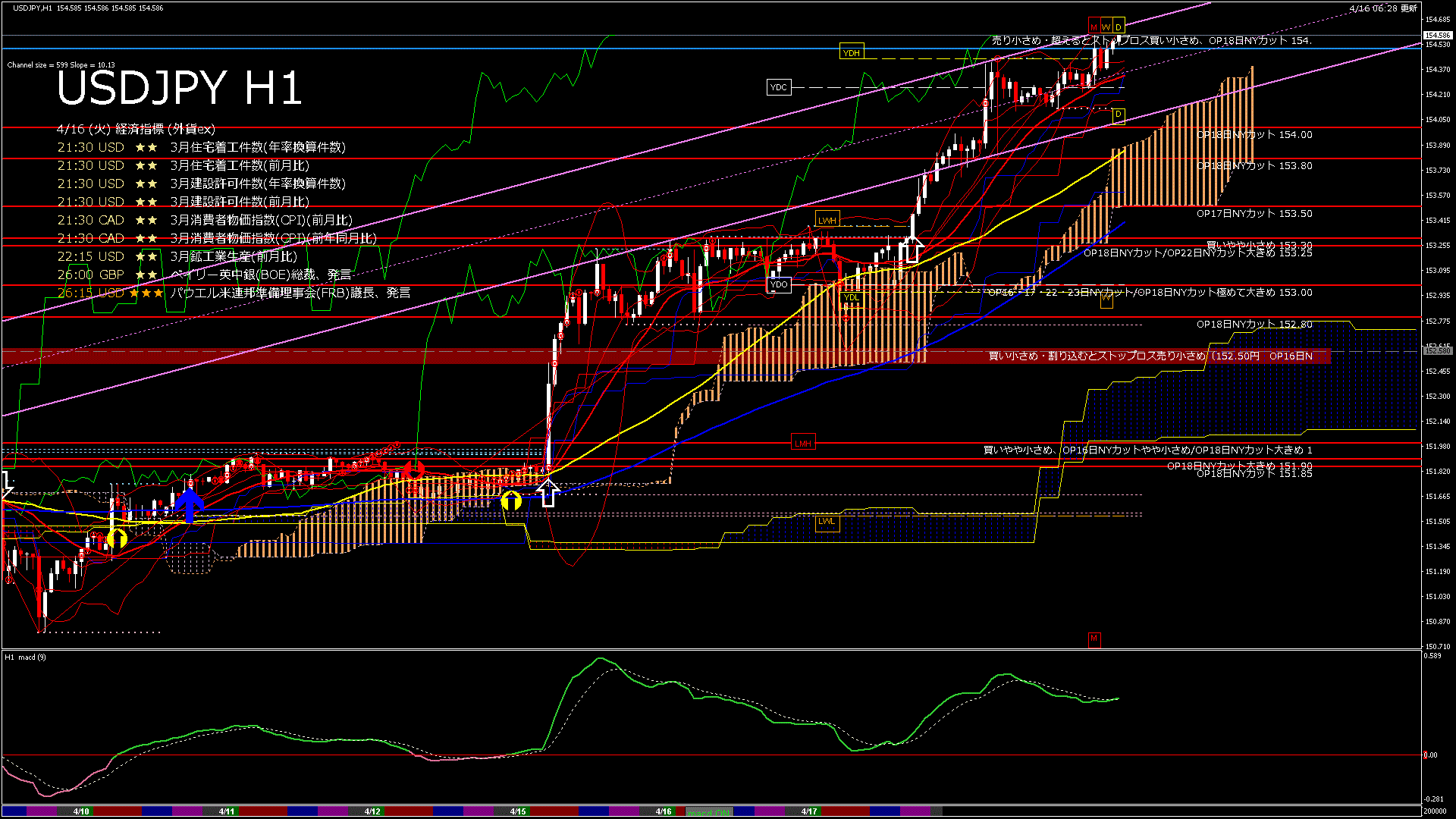Click the '4/16 (火) 経済指標 (外貨ex)' heading

pyautogui.click(x=136, y=129)
